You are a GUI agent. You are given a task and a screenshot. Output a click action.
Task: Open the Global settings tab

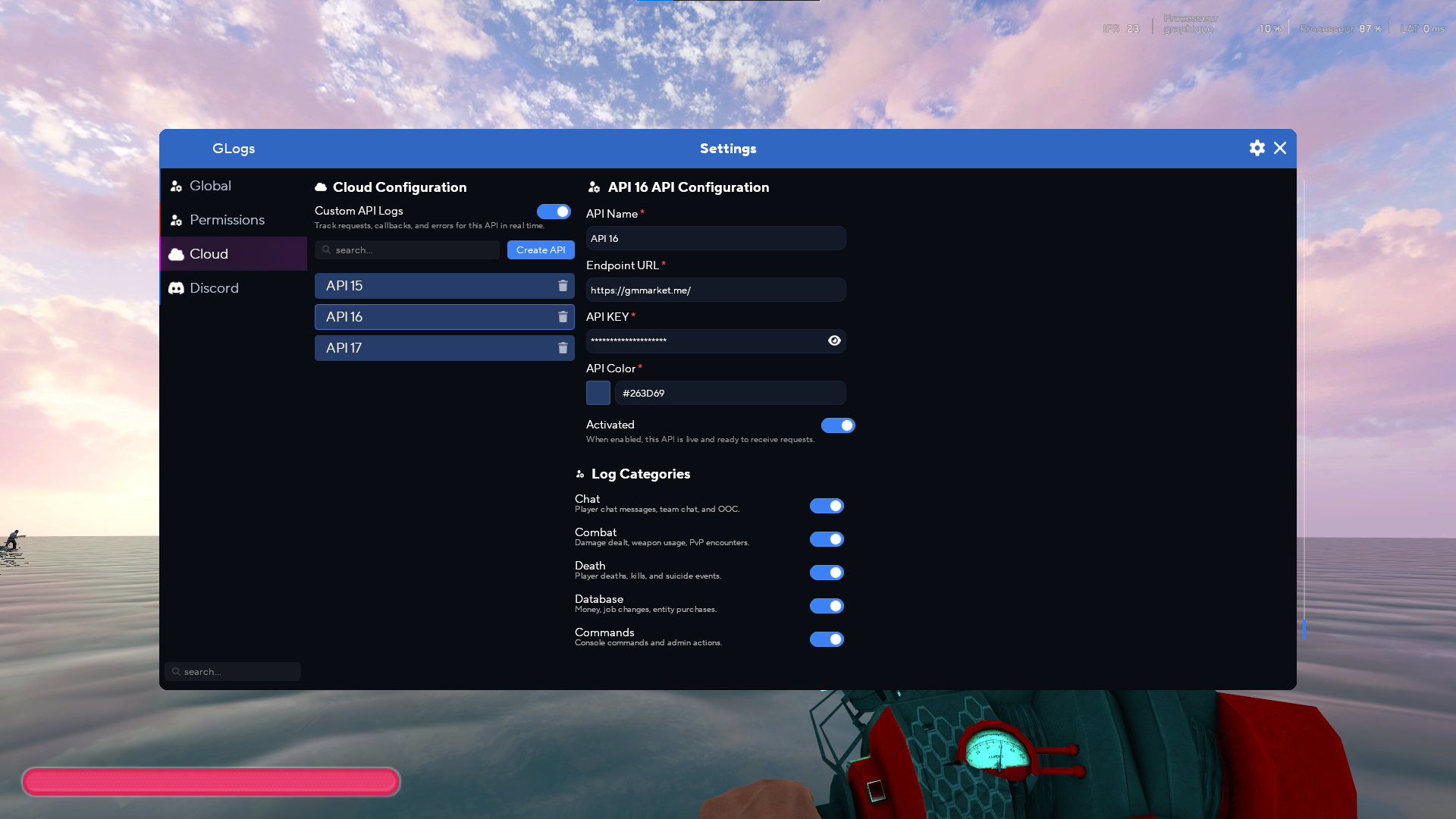click(234, 186)
